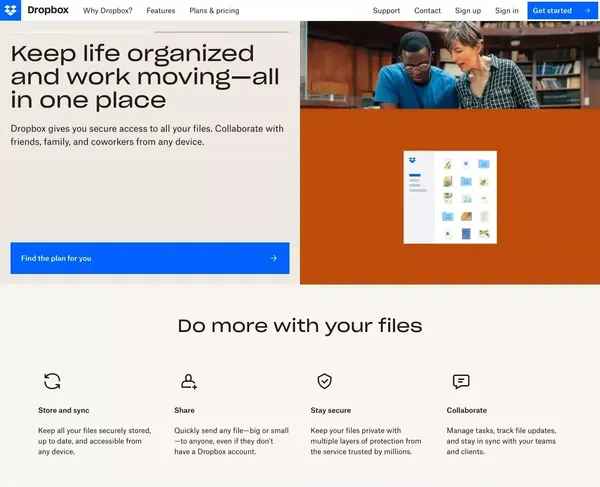Click the Store and sync heading
This screenshot has width=600, height=487.
coord(64,410)
